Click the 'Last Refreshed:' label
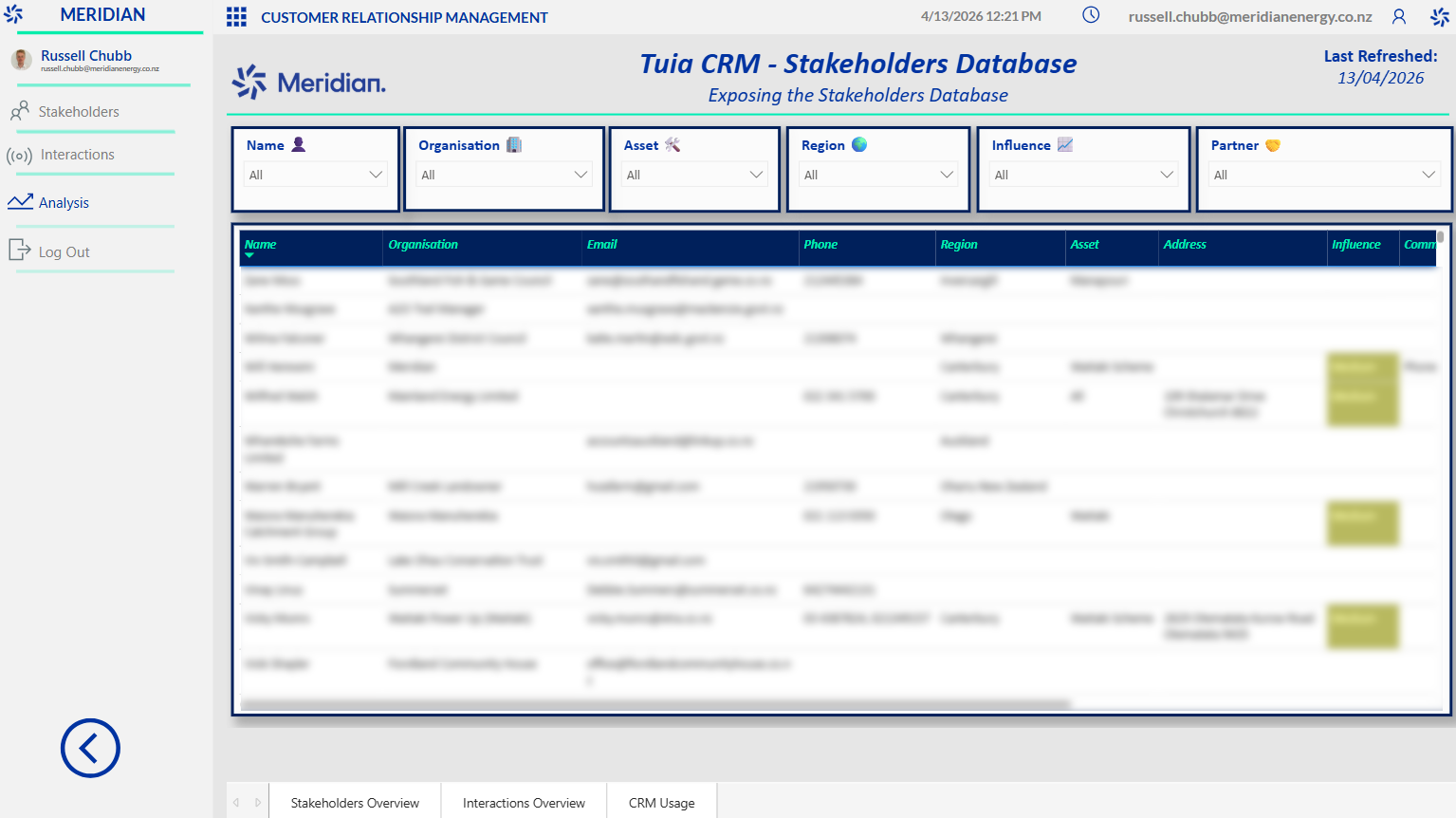1456x818 pixels. pos(1381,56)
